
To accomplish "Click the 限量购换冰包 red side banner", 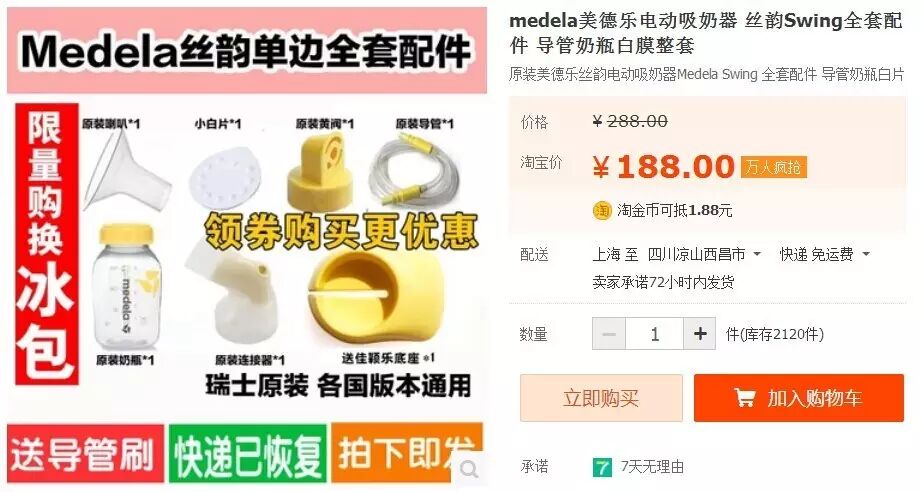I will pyautogui.click(x=46, y=244).
